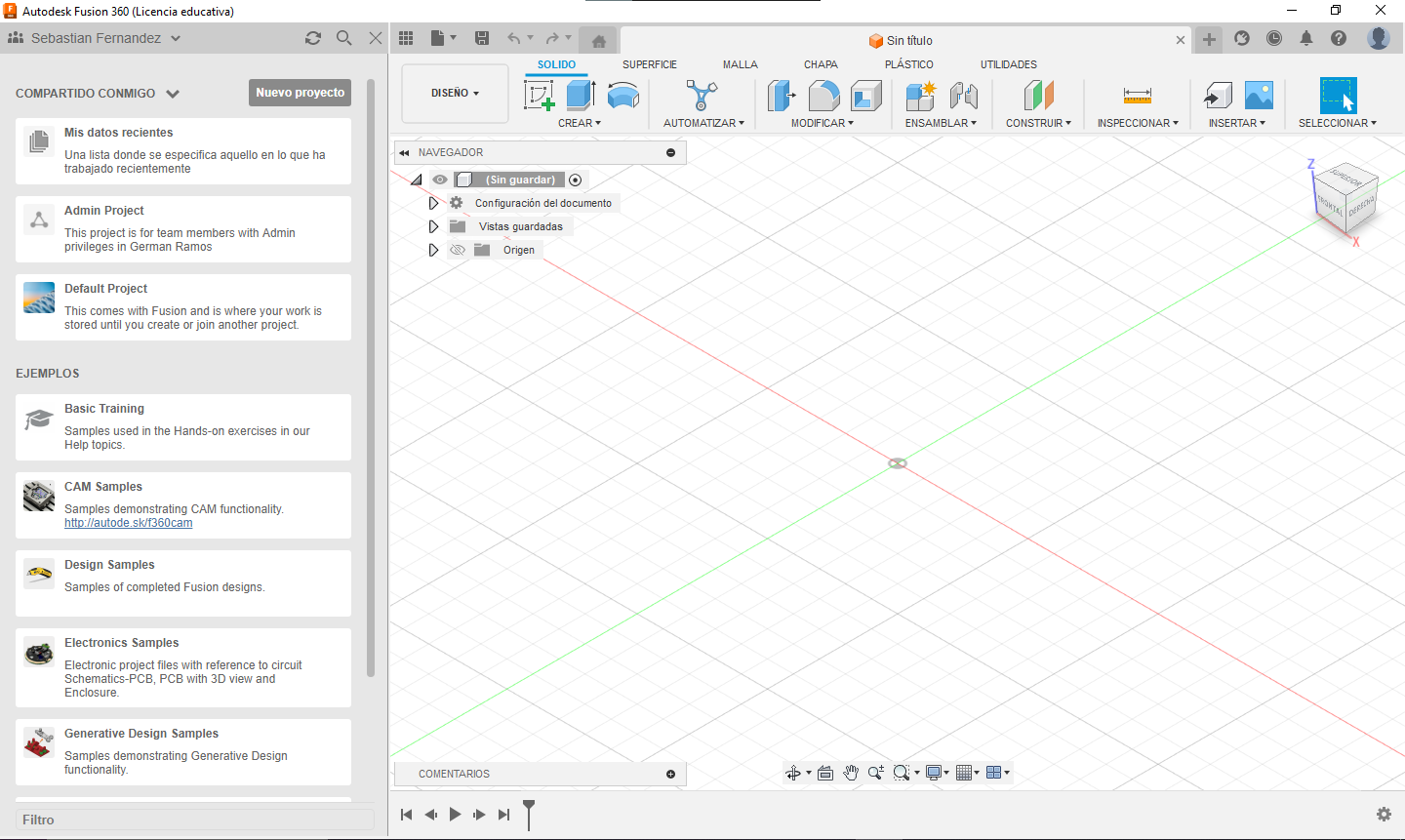
Task: Click the Measure tool icon
Action: click(1138, 96)
